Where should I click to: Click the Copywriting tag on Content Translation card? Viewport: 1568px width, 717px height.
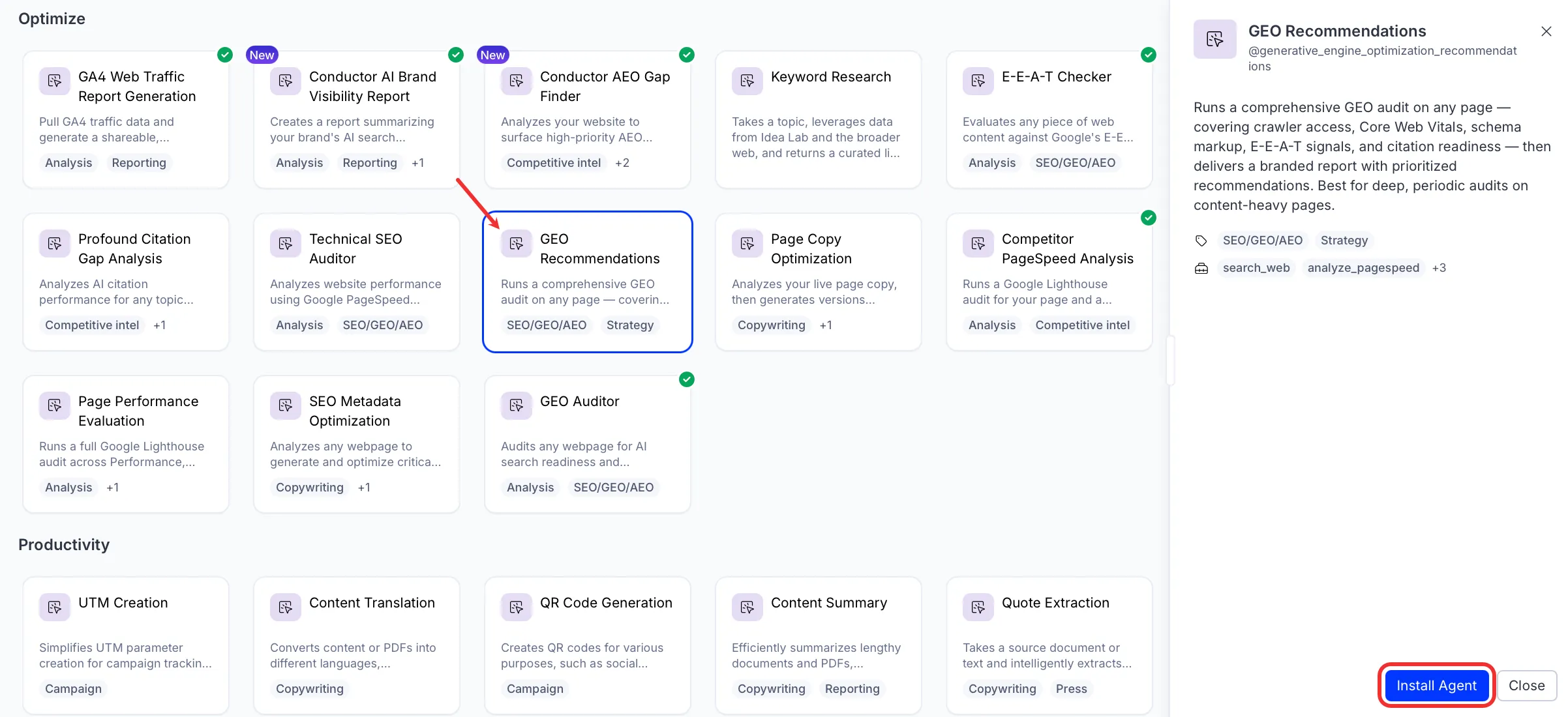coord(310,689)
